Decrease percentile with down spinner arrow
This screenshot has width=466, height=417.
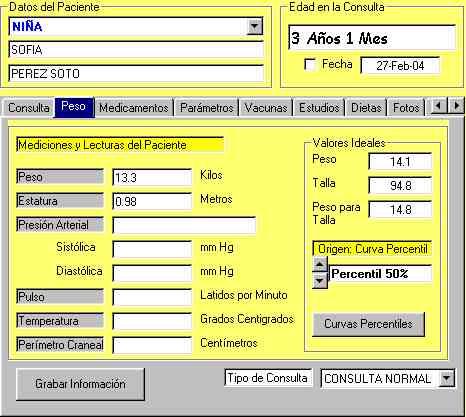click(x=320, y=281)
